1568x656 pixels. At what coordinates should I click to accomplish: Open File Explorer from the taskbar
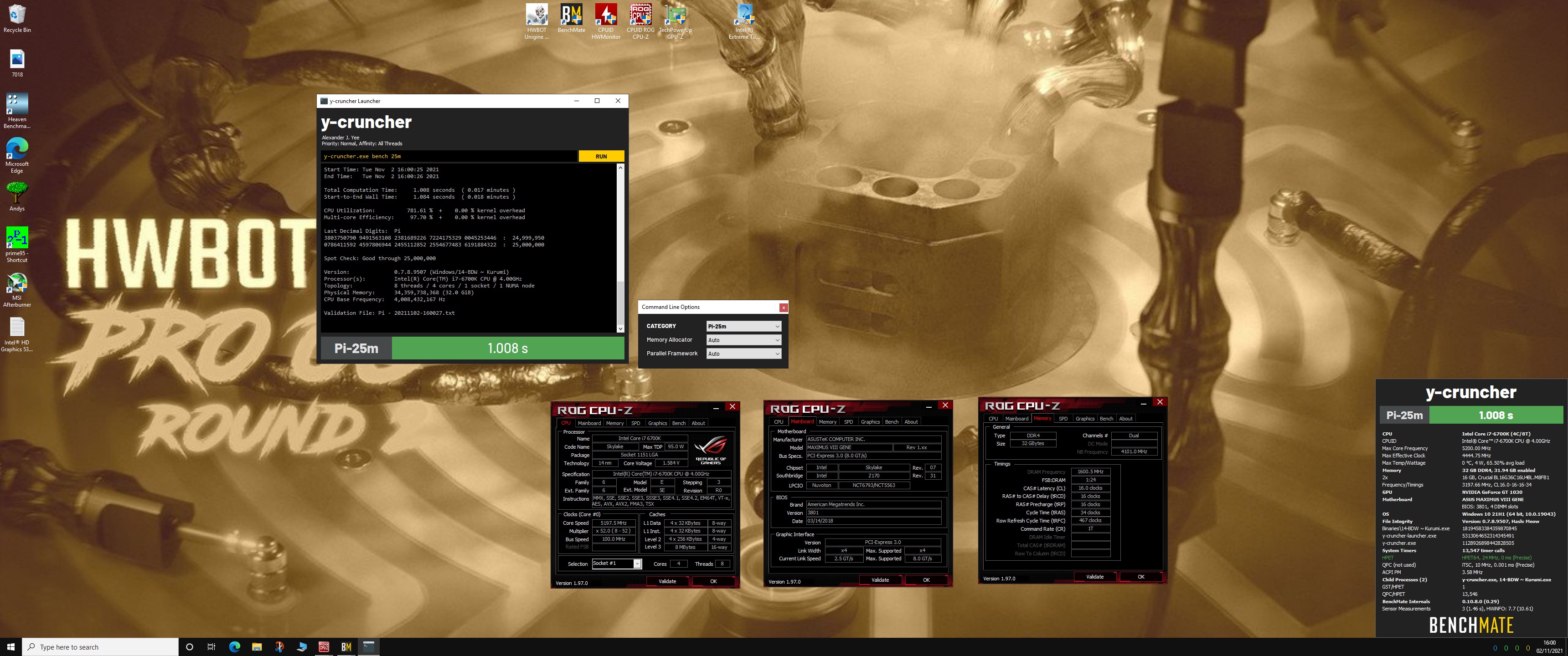tap(257, 647)
